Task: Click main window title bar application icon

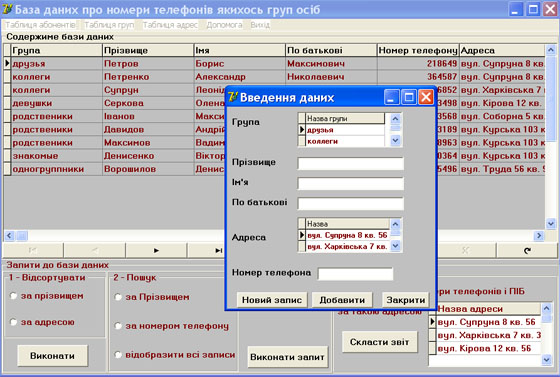Action: (x=7, y=9)
